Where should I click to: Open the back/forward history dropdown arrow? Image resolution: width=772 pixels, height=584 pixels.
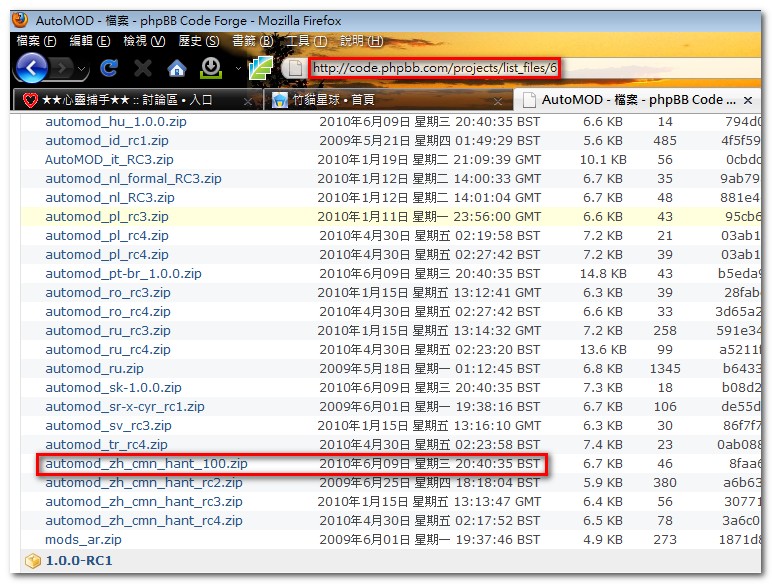[x=82, y=68]
